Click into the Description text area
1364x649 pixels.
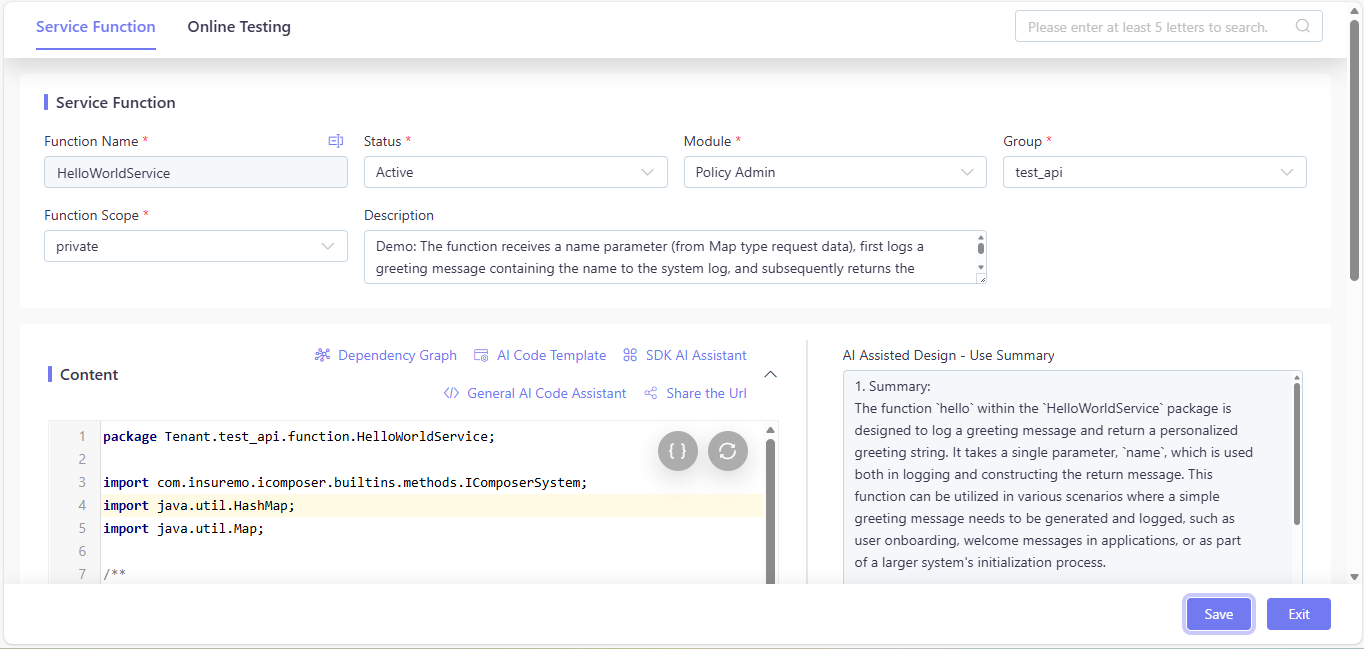pyautogui.click(x=668, y=257)
